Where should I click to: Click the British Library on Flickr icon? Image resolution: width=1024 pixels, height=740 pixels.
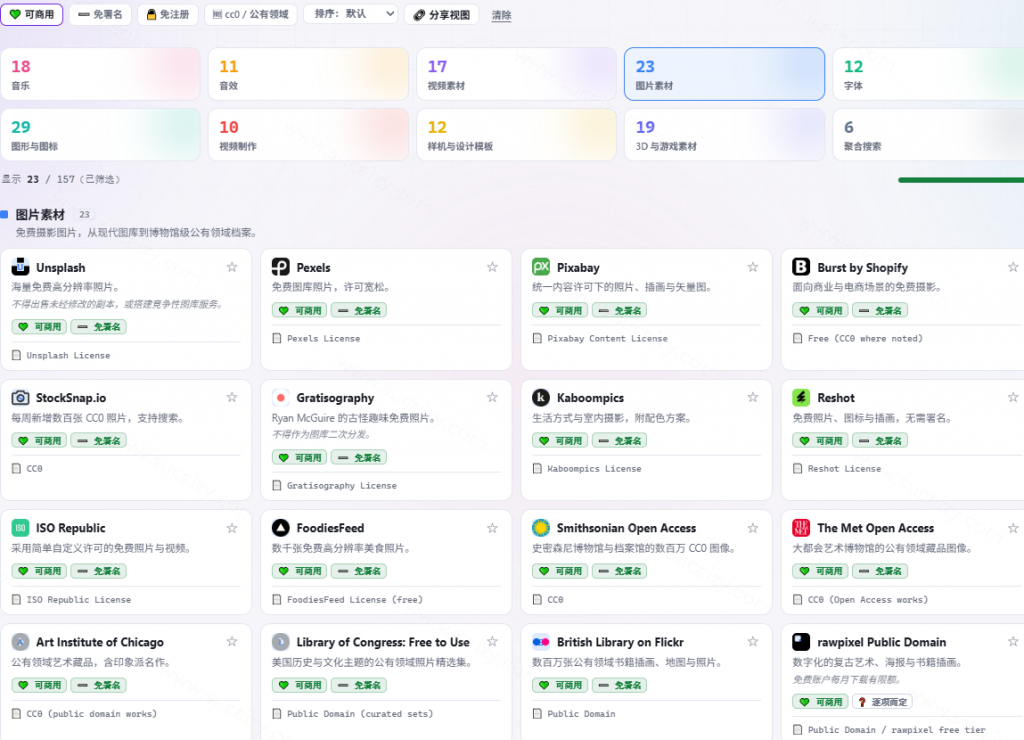pyautogui.click(x=541, y=642)
